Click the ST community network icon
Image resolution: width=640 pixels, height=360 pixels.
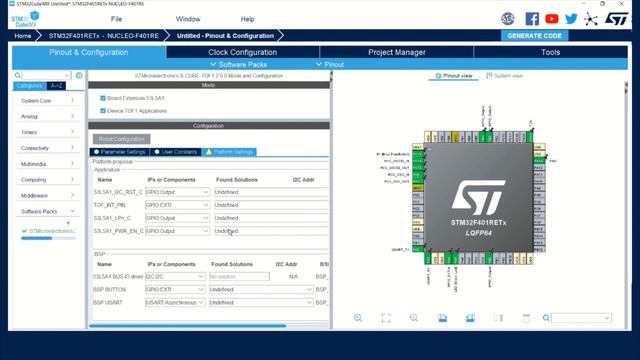pyautogui.click(x=591, y=19)
